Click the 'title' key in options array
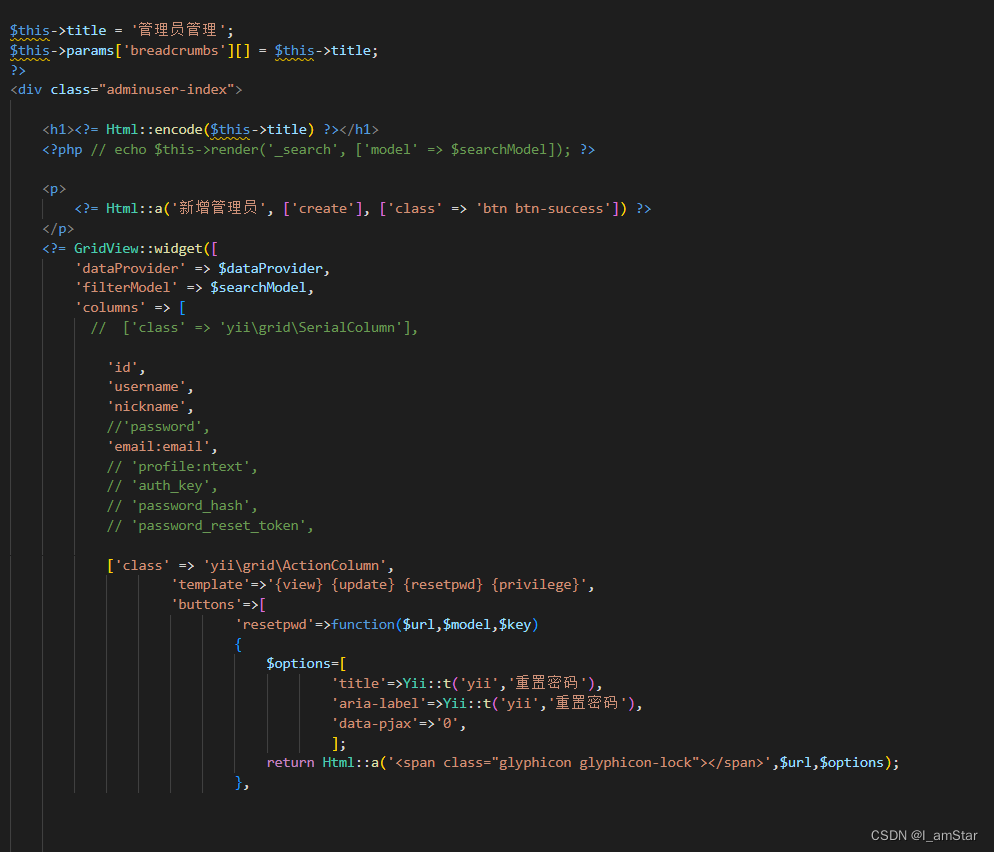 [359, 683]
